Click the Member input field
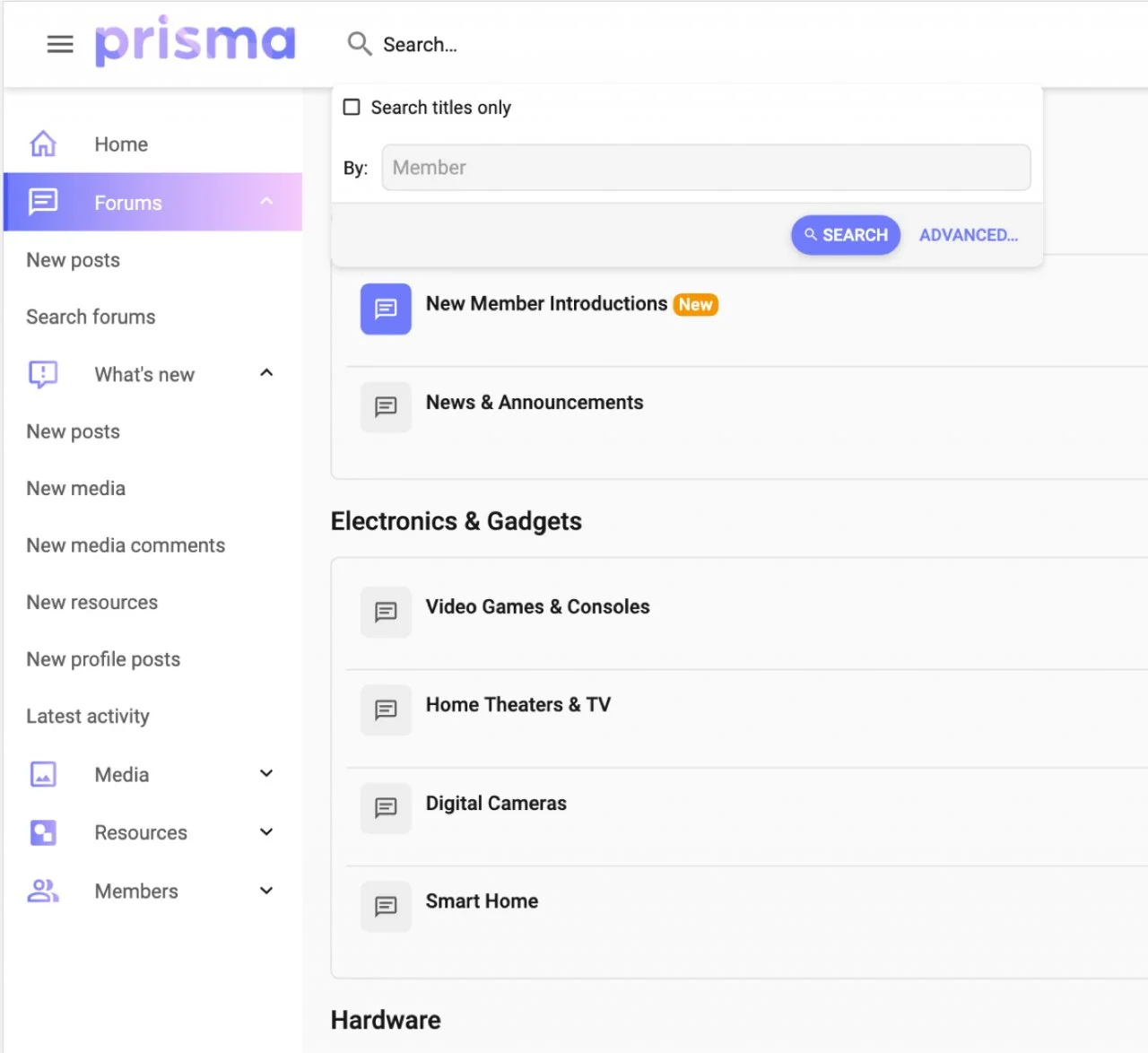Image resolution: width=1148 pixels, height=1053 pixels. [706, 168]
